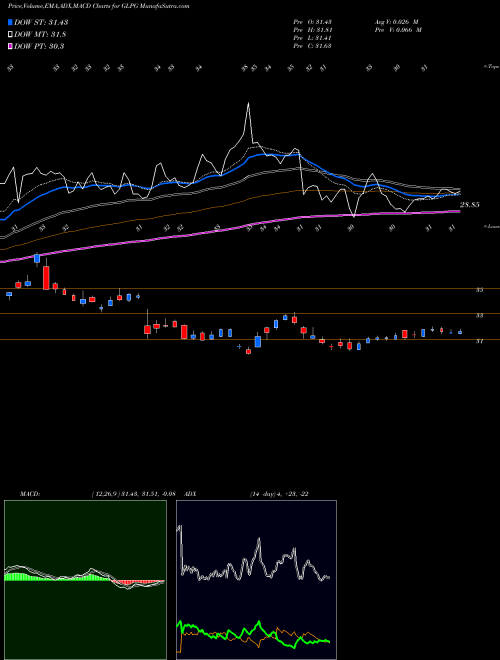This screenshot has height=660, width=500.
Task: Click the '28.85' price label on chart
Action: point(469,205)
